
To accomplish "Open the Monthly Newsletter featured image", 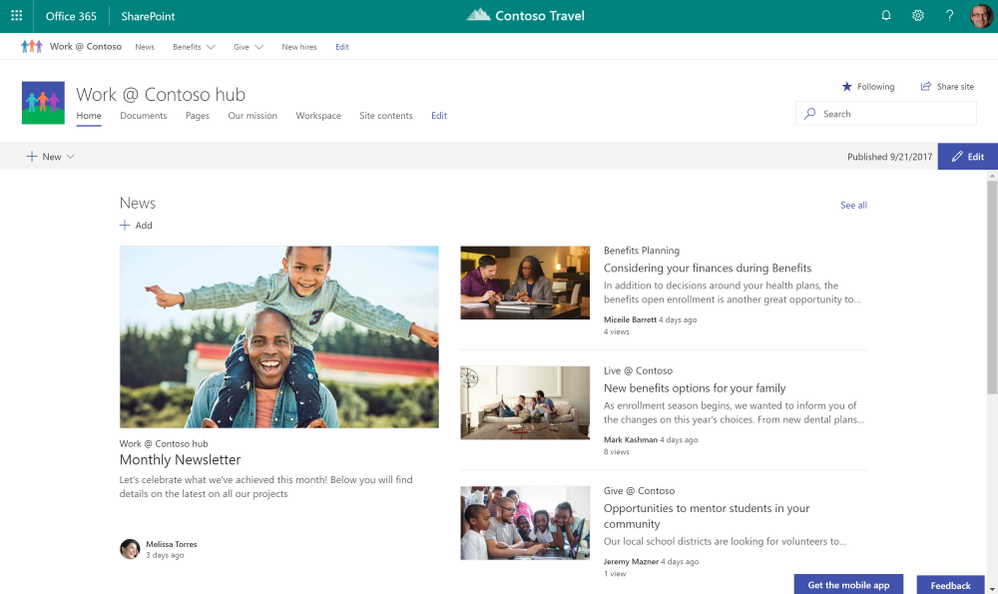I will [279, 337].
